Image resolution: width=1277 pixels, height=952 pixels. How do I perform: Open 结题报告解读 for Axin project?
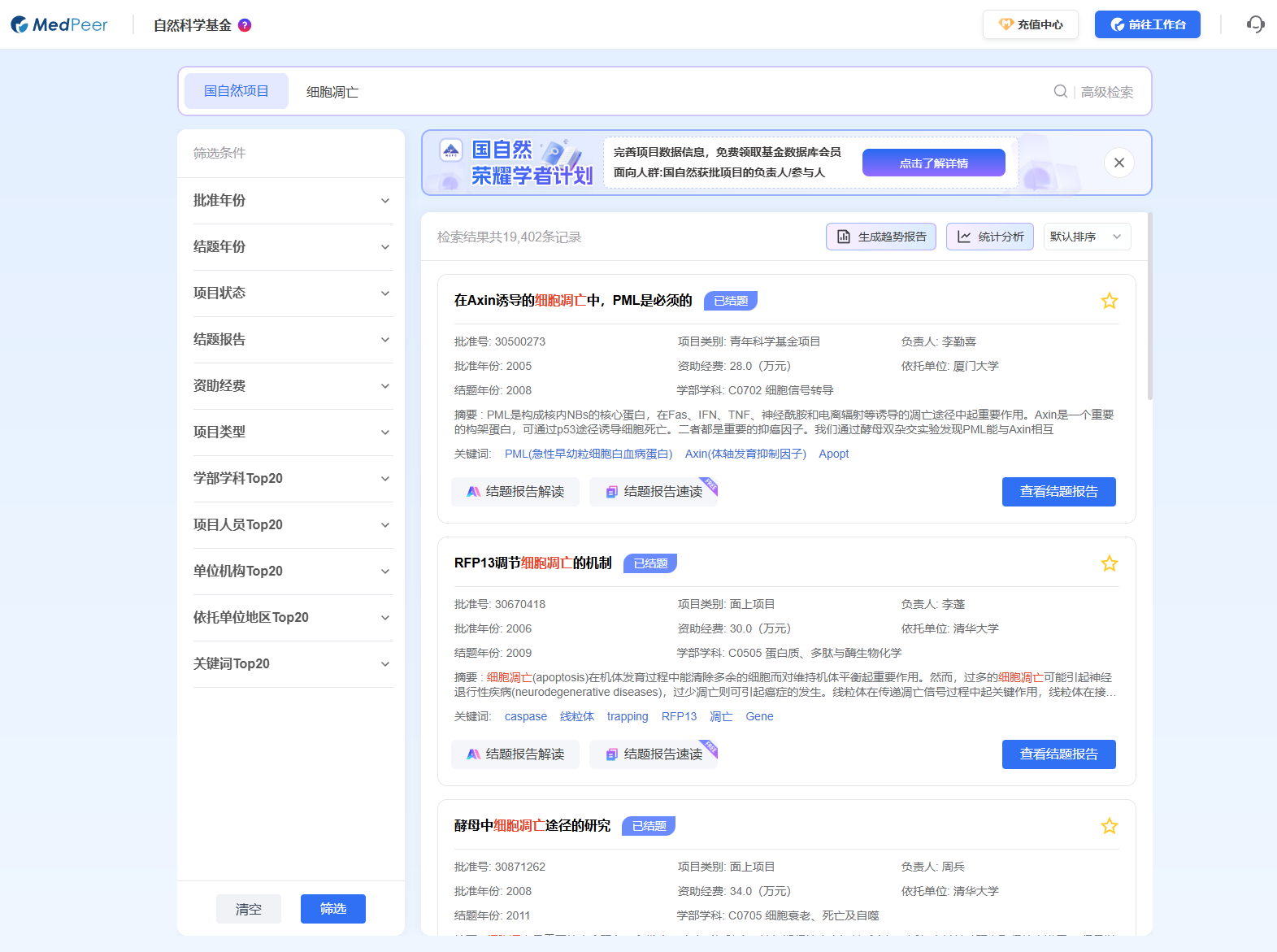(x=515, y=492)
